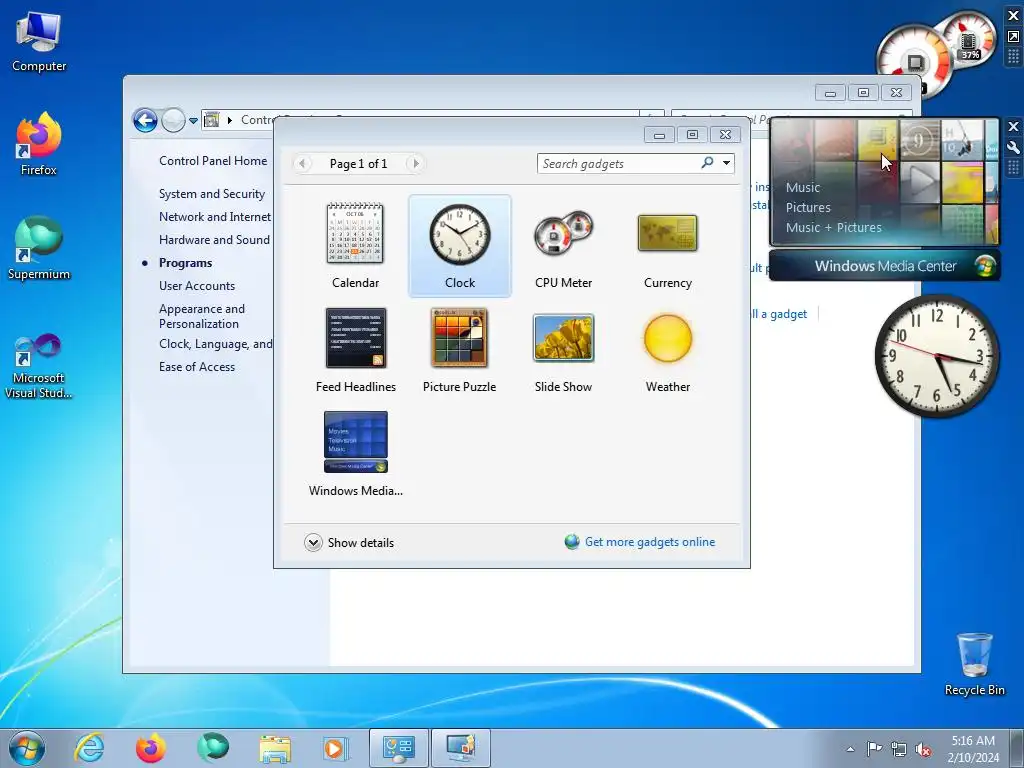1024x768 pixels.
Task: Open Firefox desktop shortcut
Action: (39, 144)
